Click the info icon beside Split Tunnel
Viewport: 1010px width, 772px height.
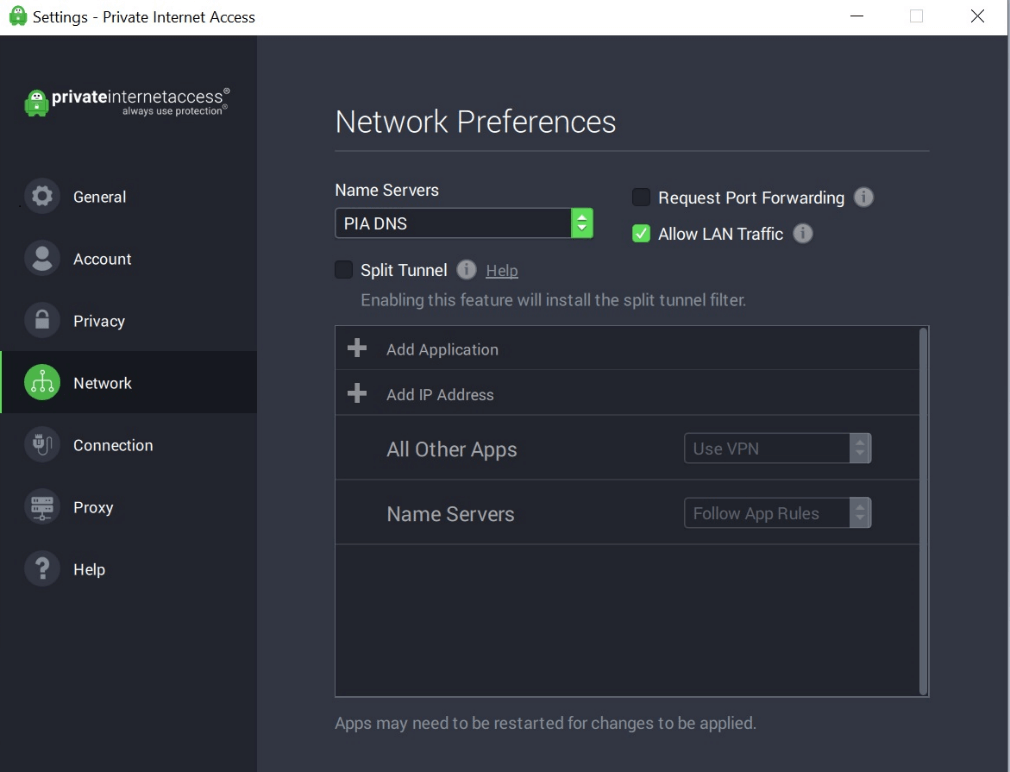tap(466, 270)
